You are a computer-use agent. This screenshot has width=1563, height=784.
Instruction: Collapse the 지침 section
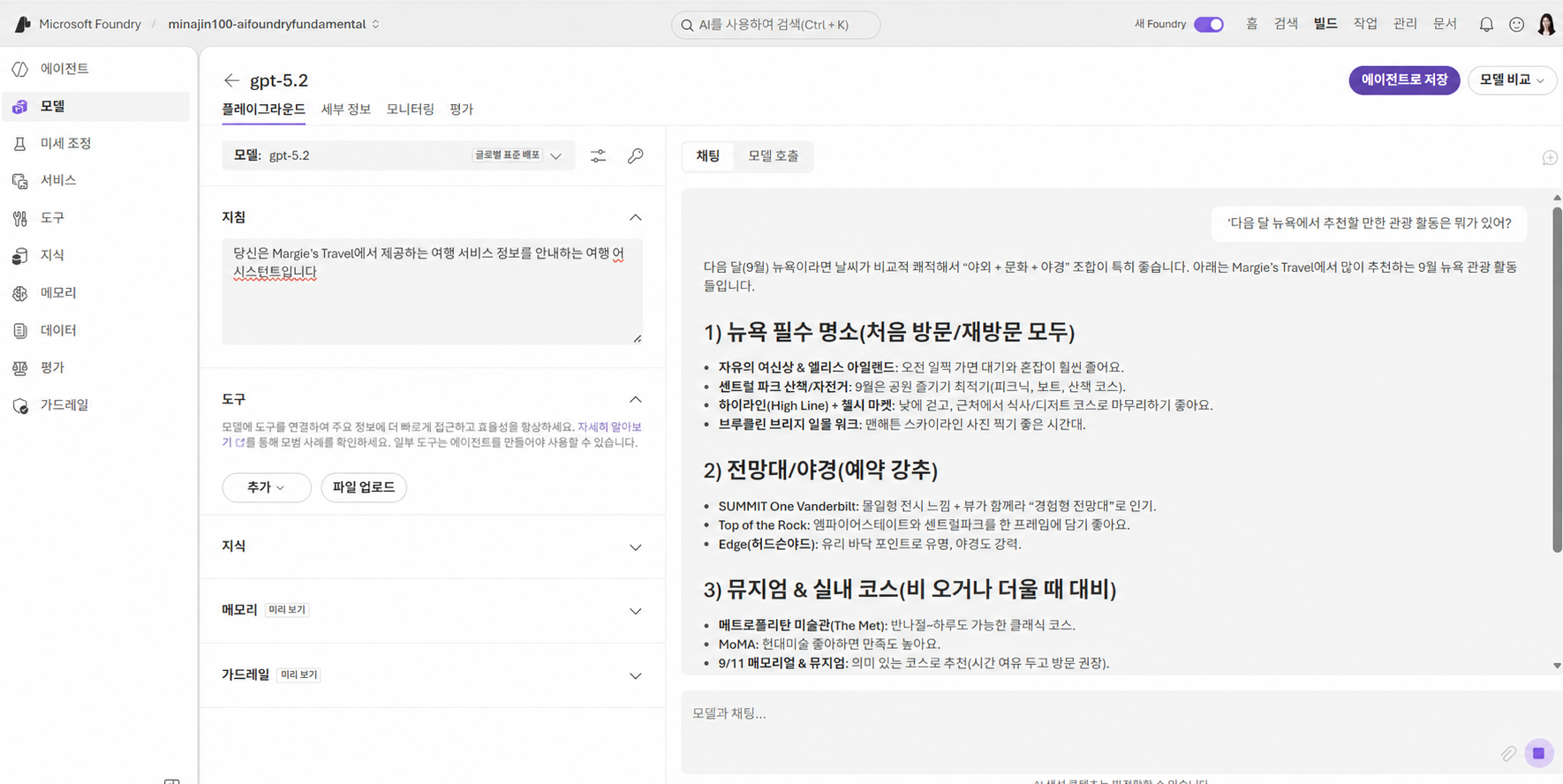pyautogui.click(x=635, y=217)
